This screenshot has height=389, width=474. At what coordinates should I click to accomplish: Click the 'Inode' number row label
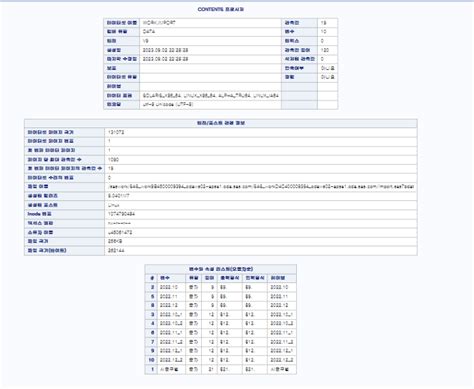point(39,214)
